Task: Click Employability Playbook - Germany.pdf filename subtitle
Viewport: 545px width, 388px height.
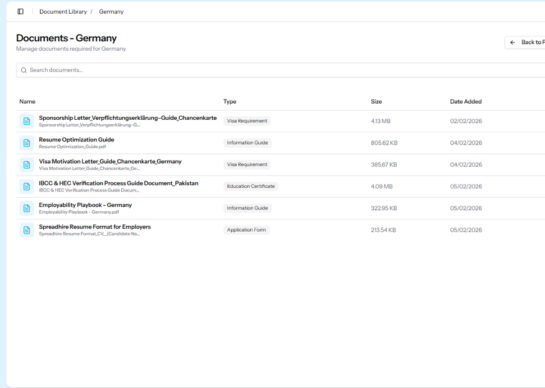Action: pyautogui.click(x=79, y=212)
